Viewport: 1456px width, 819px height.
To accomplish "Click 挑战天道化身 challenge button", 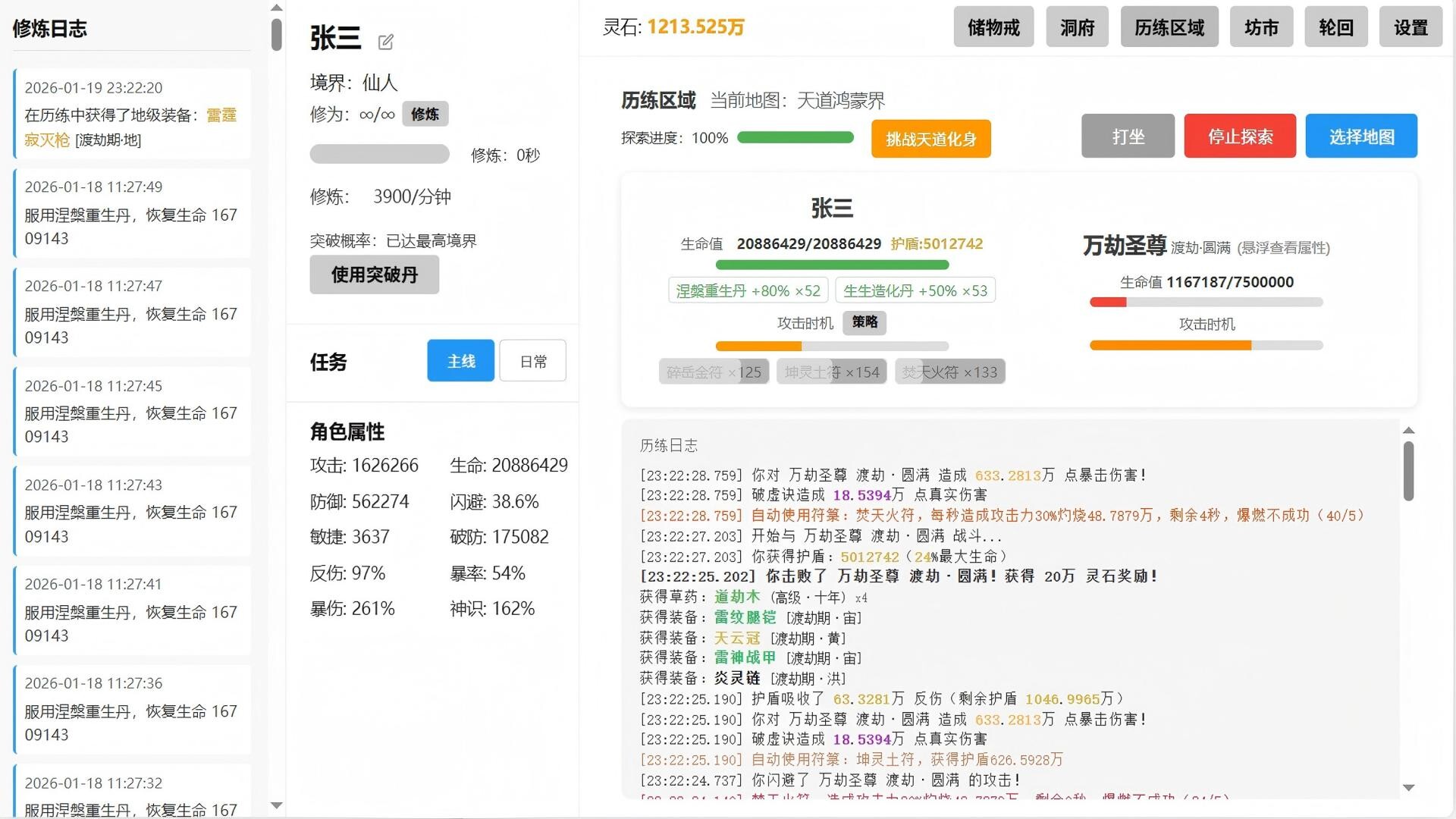I will point(930,139).
